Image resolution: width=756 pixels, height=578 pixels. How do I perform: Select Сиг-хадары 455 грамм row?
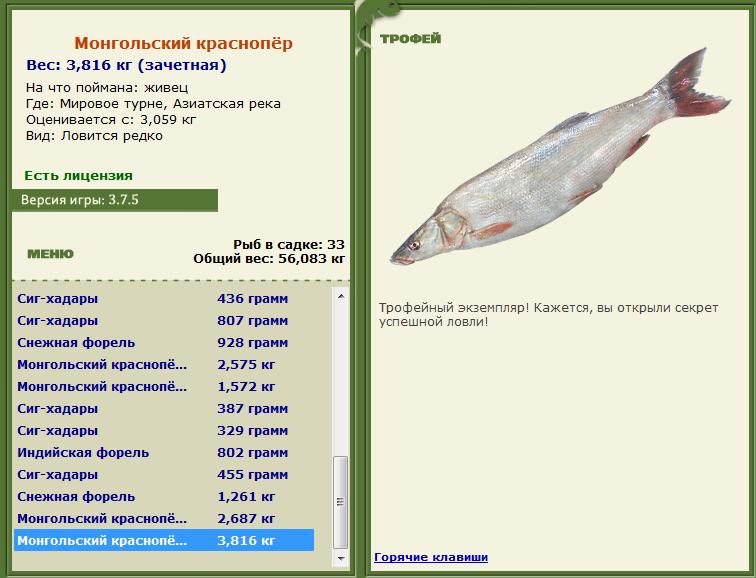tap(164, 475)
